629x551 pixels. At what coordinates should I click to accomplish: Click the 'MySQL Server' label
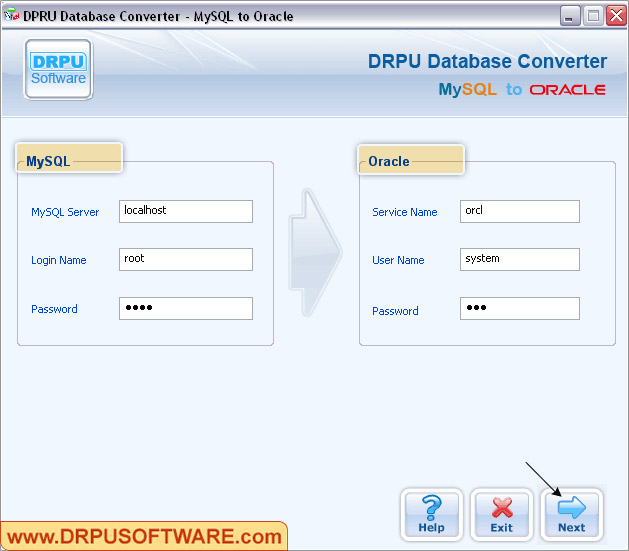[65, 212]
